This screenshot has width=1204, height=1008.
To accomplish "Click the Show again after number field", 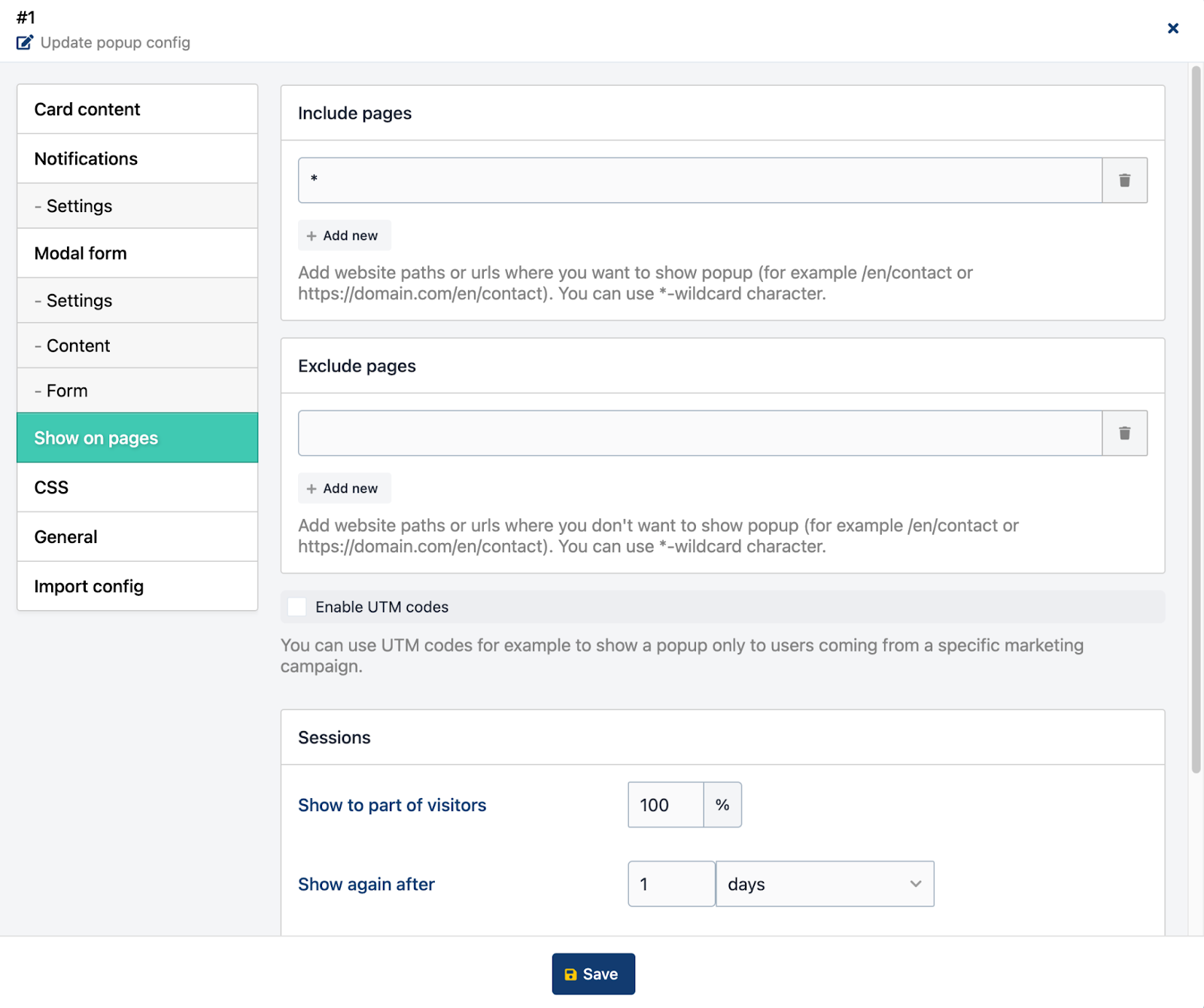I will (x=670, y=884).
